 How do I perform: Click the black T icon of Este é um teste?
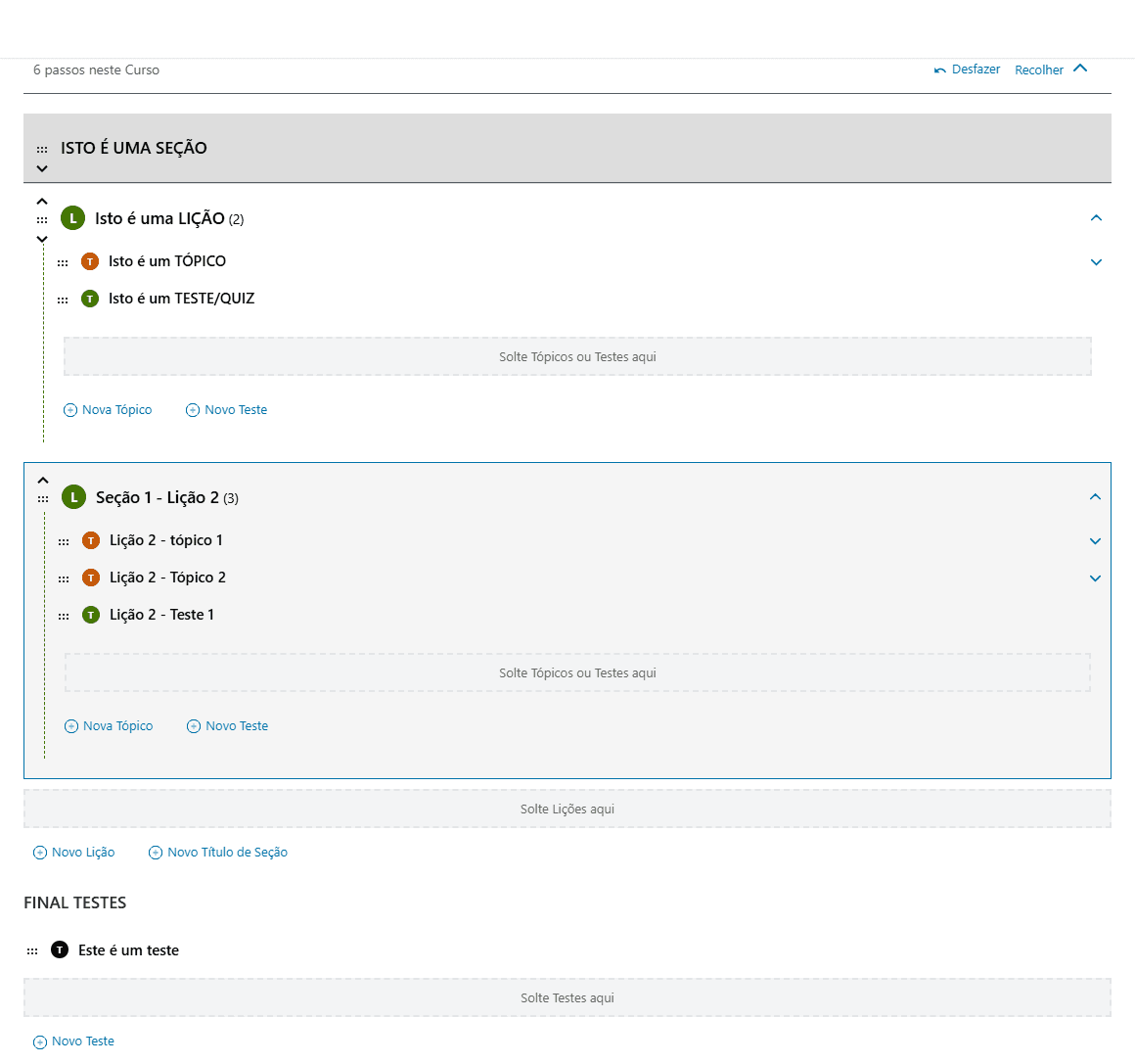pyautogui.click(x=60, y=950)
